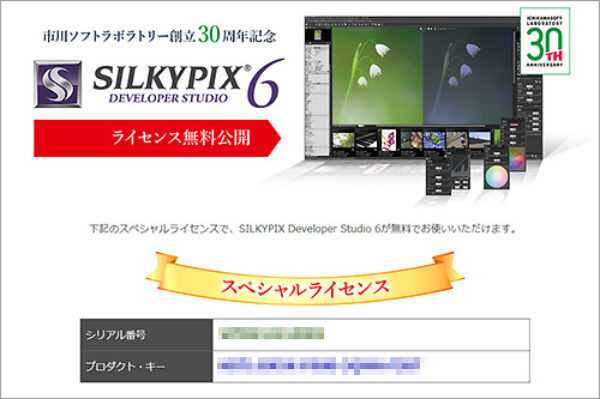This screenshot has width=600, height=399.
Task: Click the SILKYPIX Developer Studio 6 title logo
Action: pos(188,83)
